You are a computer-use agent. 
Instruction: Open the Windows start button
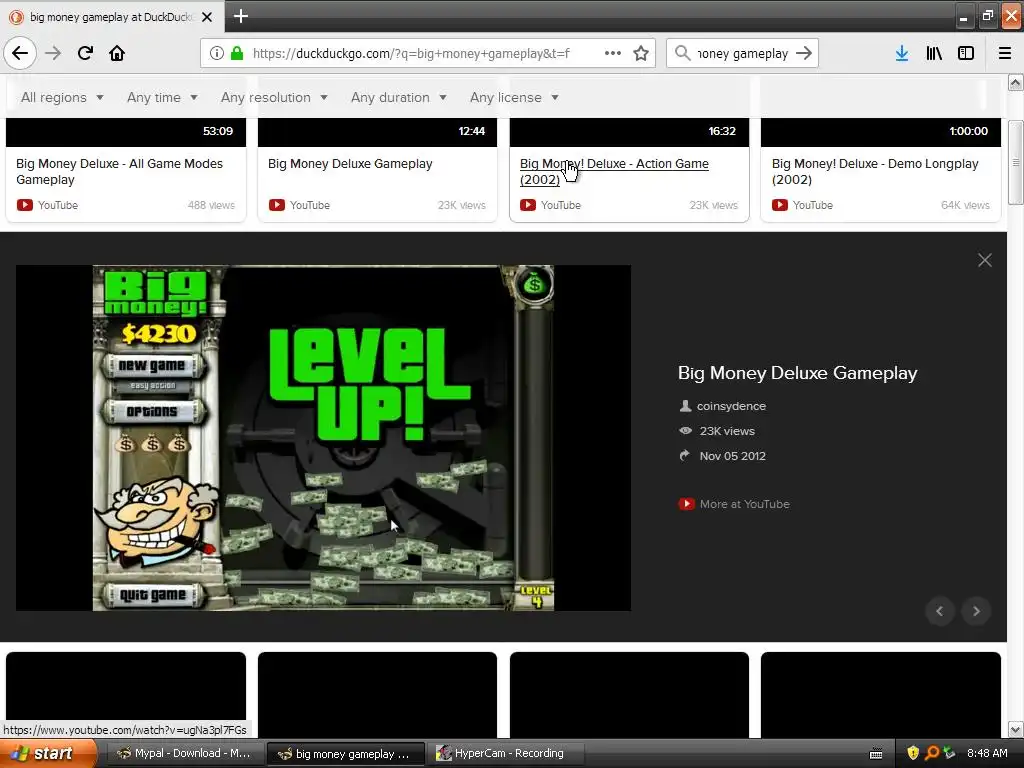point(48,753)
